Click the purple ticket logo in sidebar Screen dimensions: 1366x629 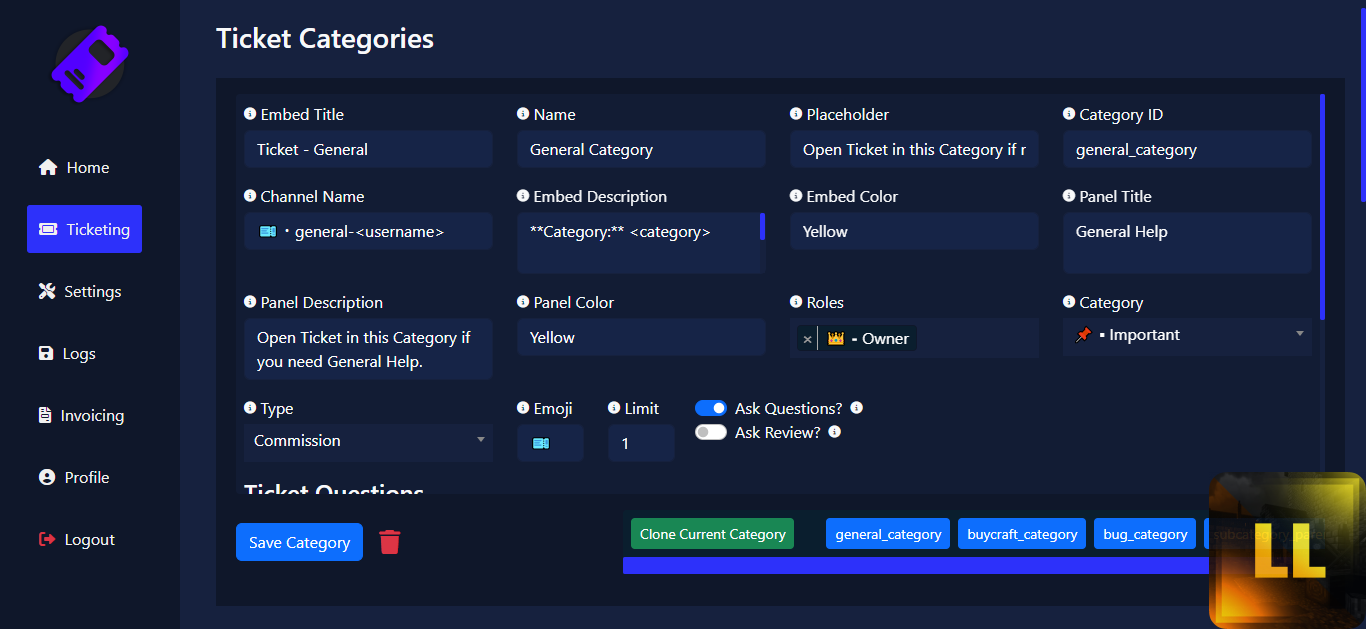click(x=90, y=64)
